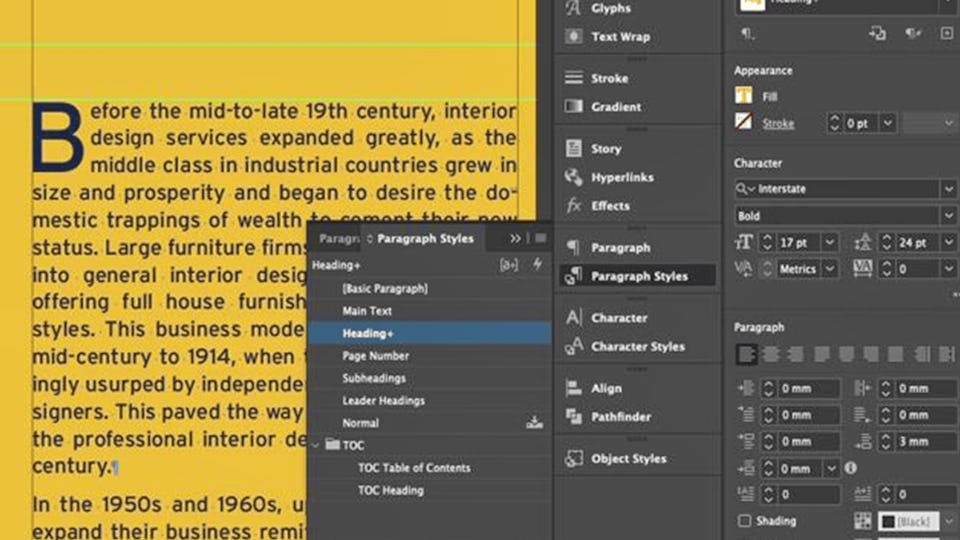Open the Metrics kerning dropdown
Screen dimensions: 960x540
click(830, 269)
